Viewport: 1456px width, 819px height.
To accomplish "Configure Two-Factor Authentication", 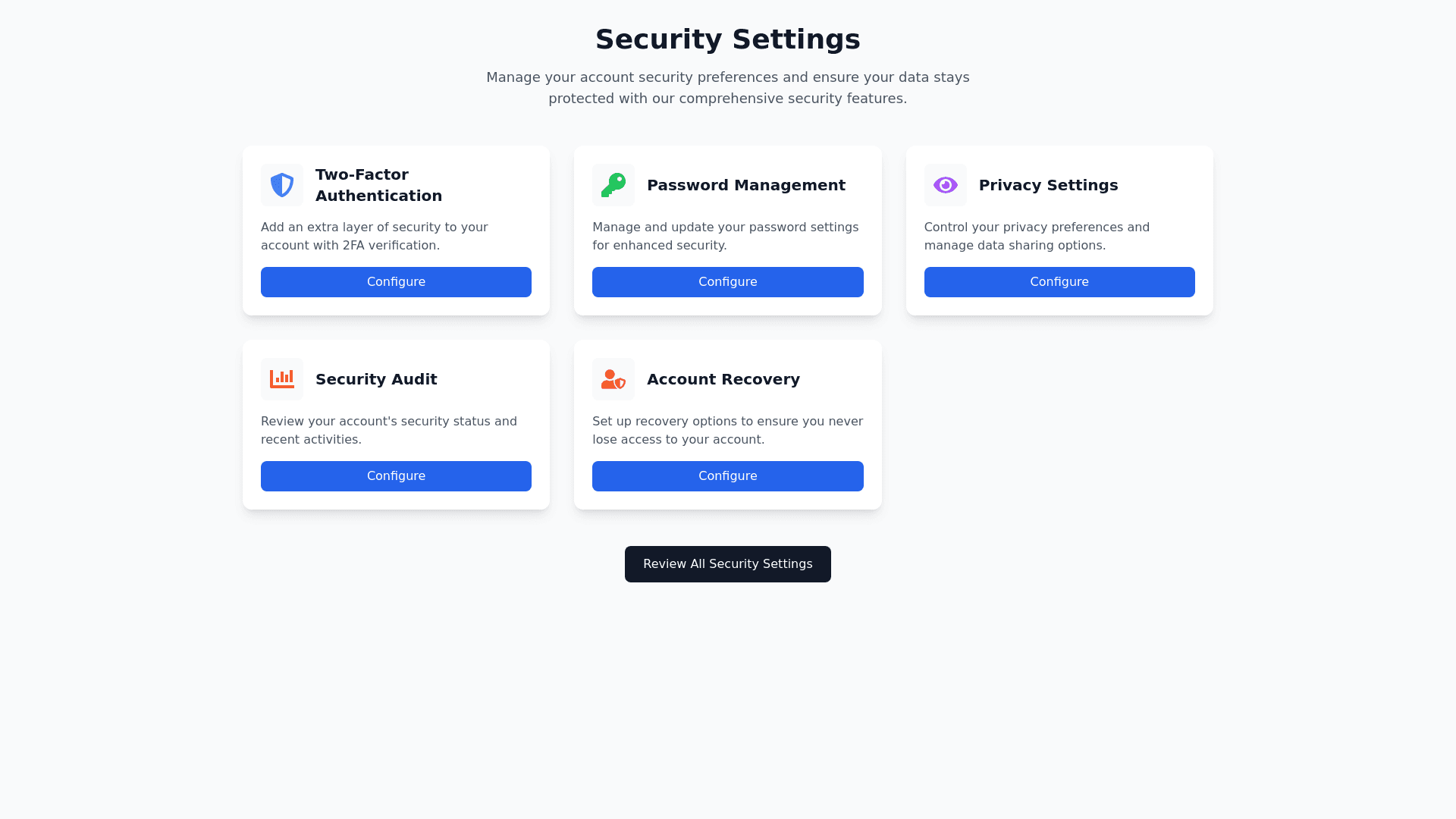I will pyautogui.click(x=396, y=282).
